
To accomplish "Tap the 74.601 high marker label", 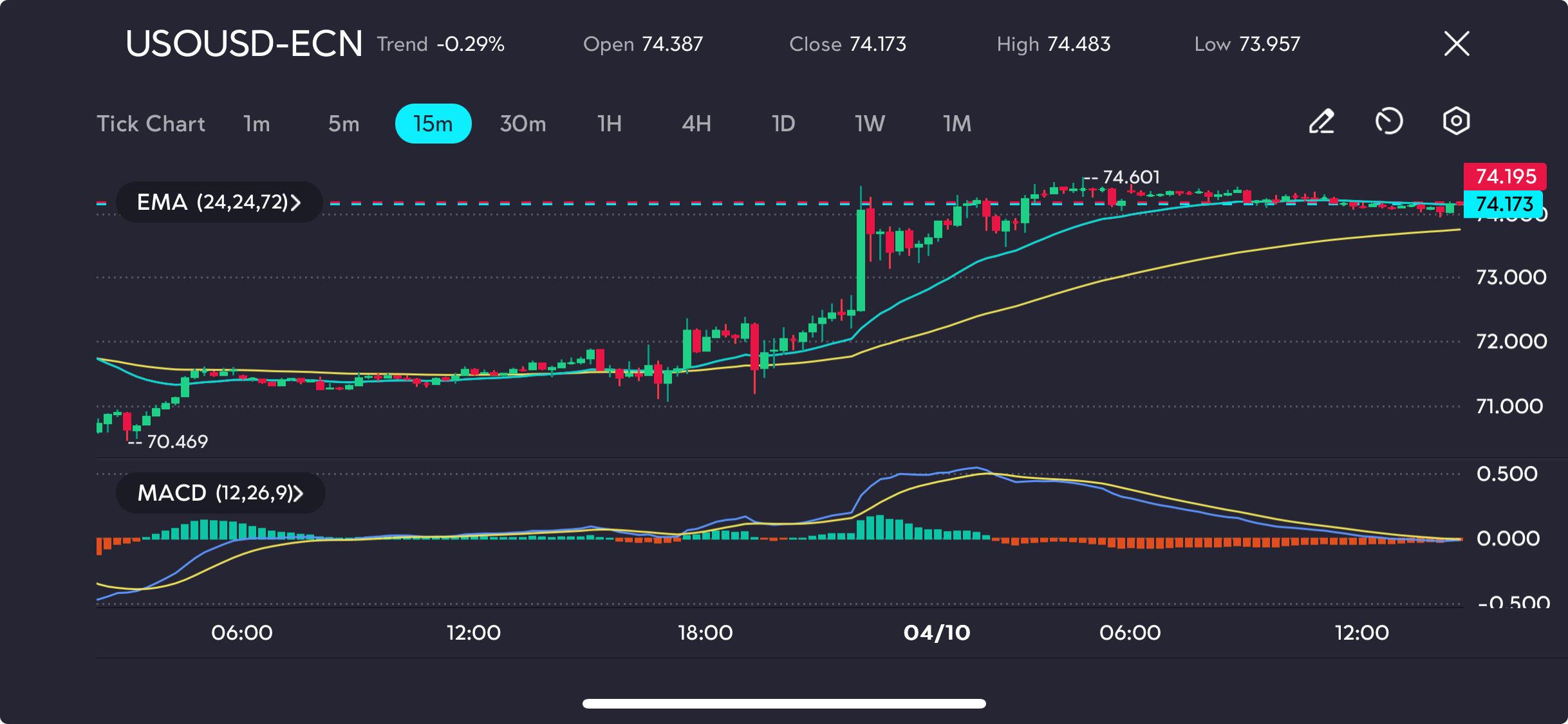I will point(1131,177).
